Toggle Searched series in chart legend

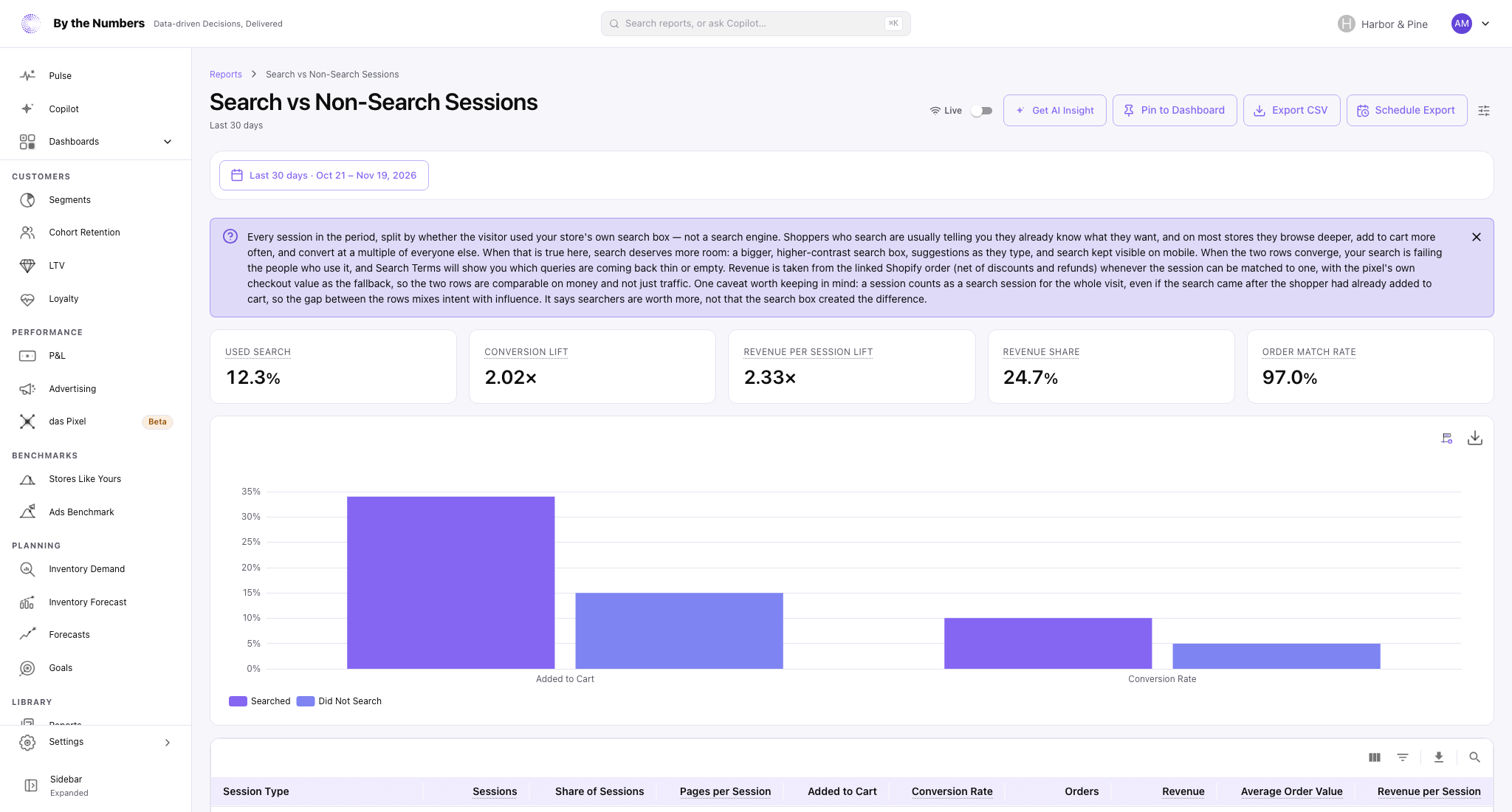click(260, 701)
